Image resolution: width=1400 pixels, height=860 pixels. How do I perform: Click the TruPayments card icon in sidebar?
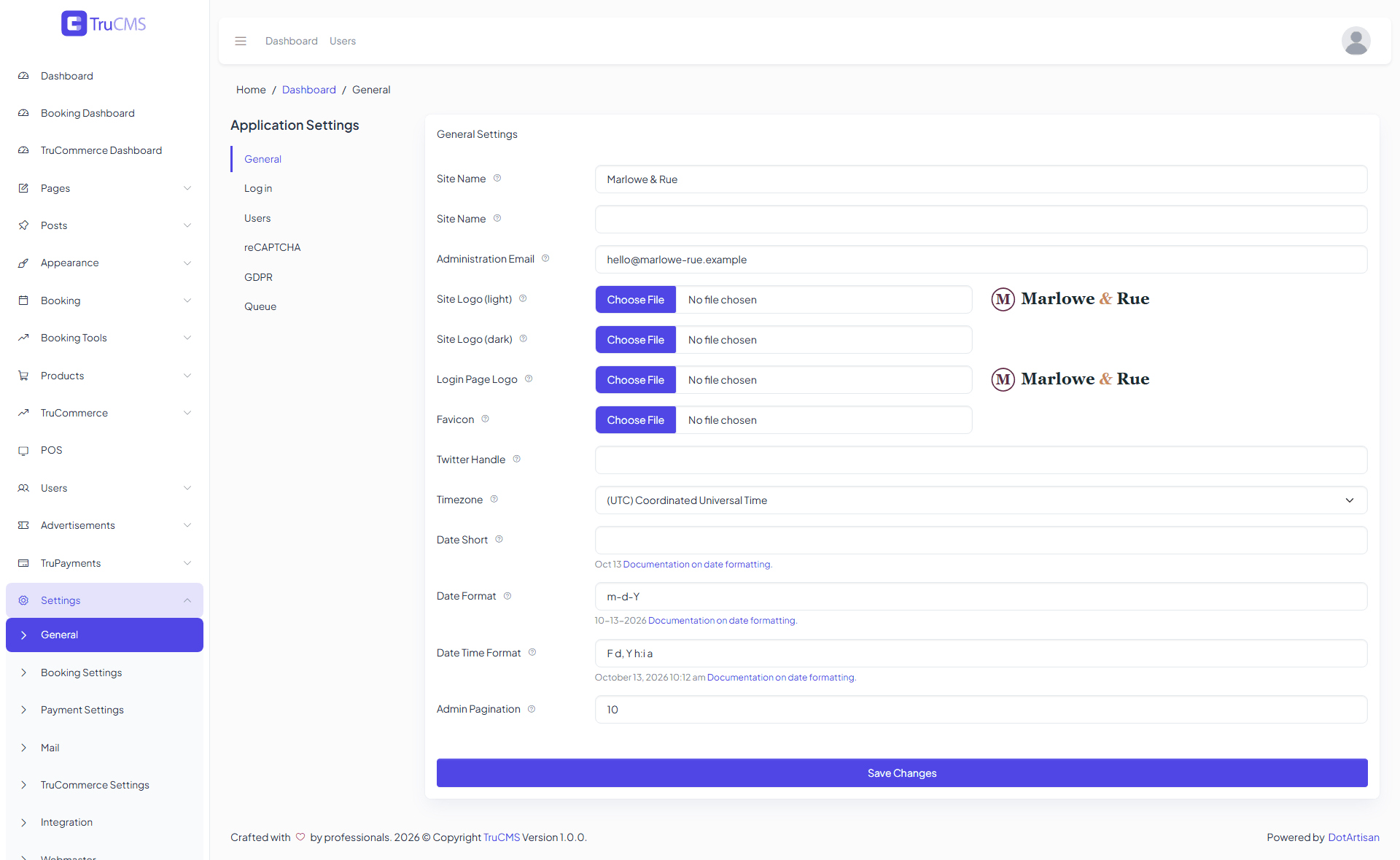click(x=23, y=563)
